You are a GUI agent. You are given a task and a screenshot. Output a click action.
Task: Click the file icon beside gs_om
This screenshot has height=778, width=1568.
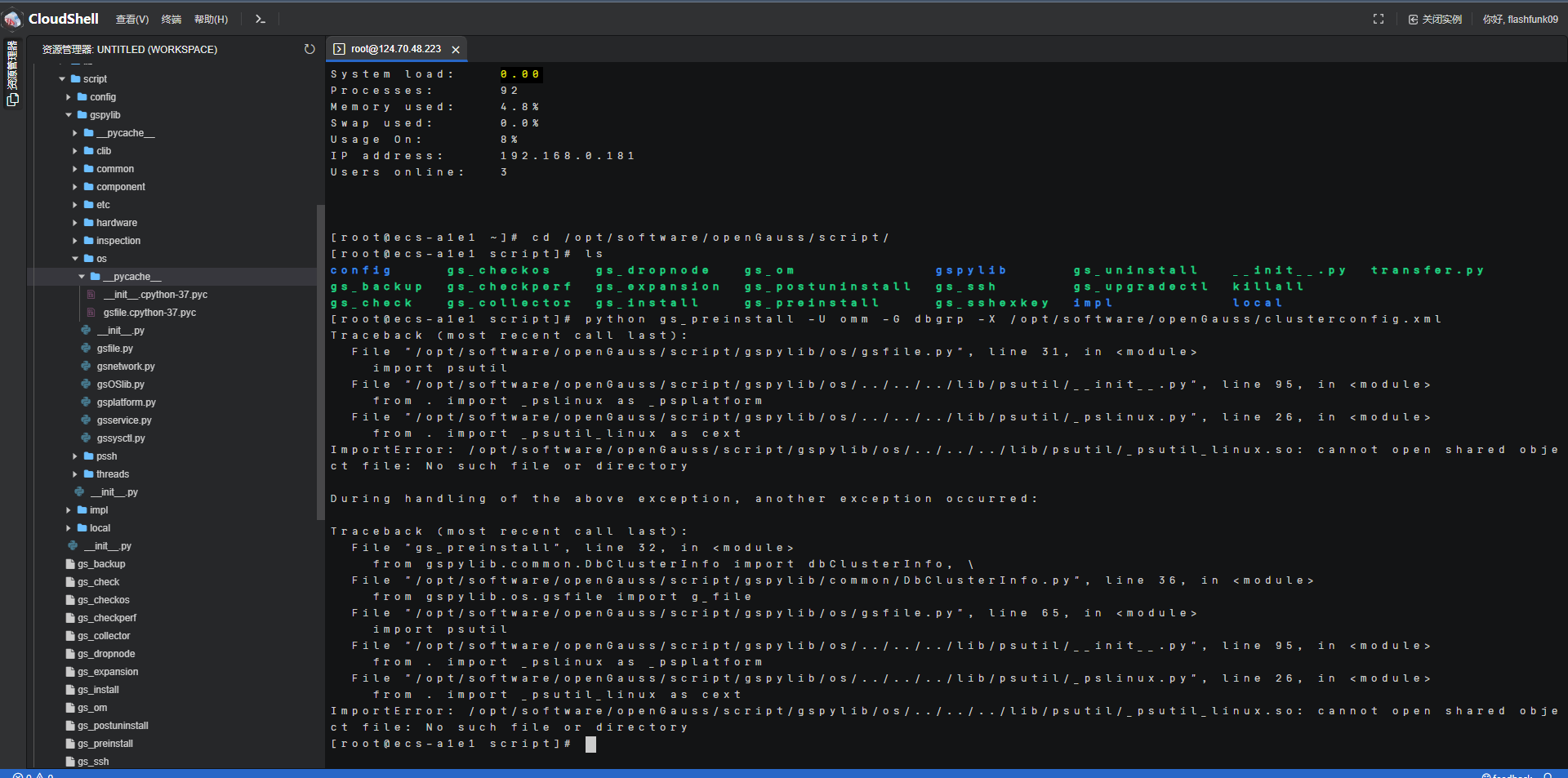(70, 708)
